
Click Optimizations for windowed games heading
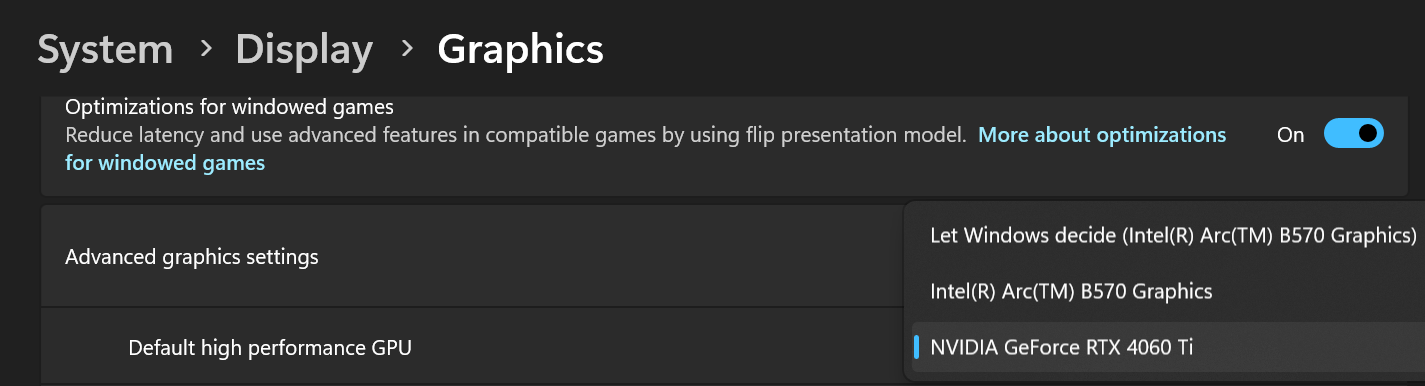tap(230, 106)
